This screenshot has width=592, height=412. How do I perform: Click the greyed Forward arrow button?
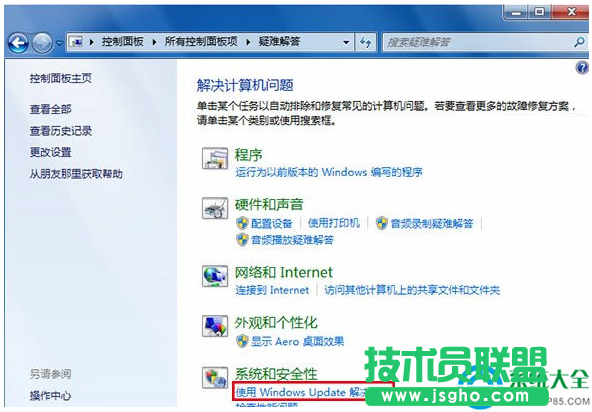click(42, 43)
